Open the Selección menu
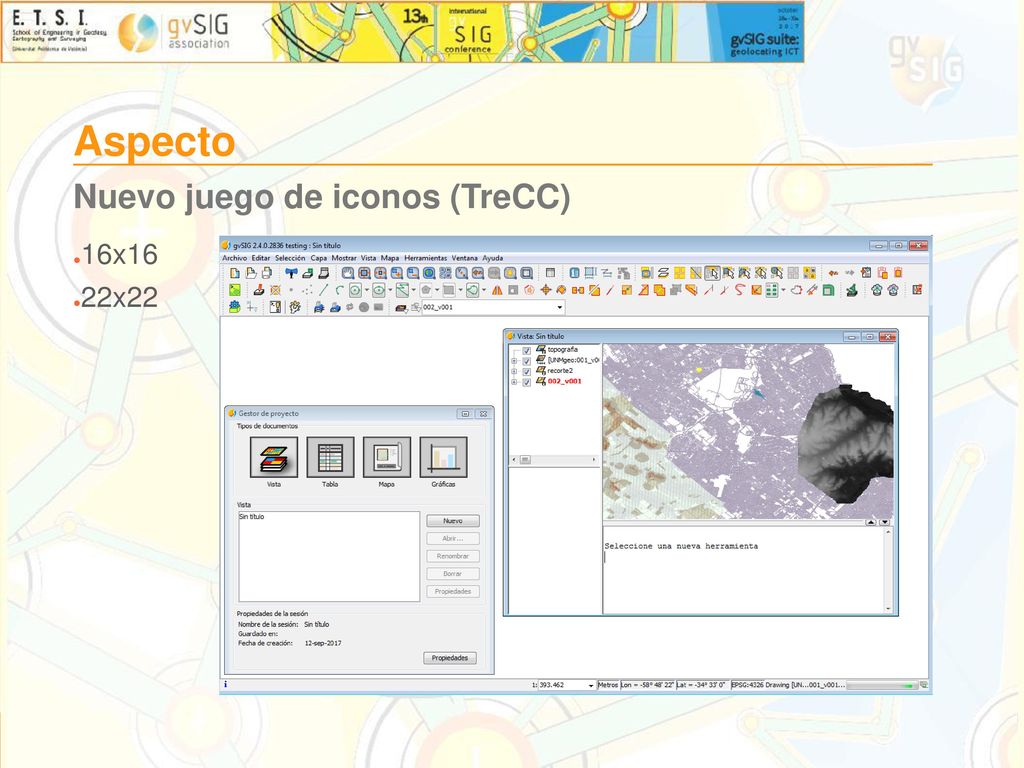The width and height of the screenshot is (1024, 768). (x=290, y=258)
